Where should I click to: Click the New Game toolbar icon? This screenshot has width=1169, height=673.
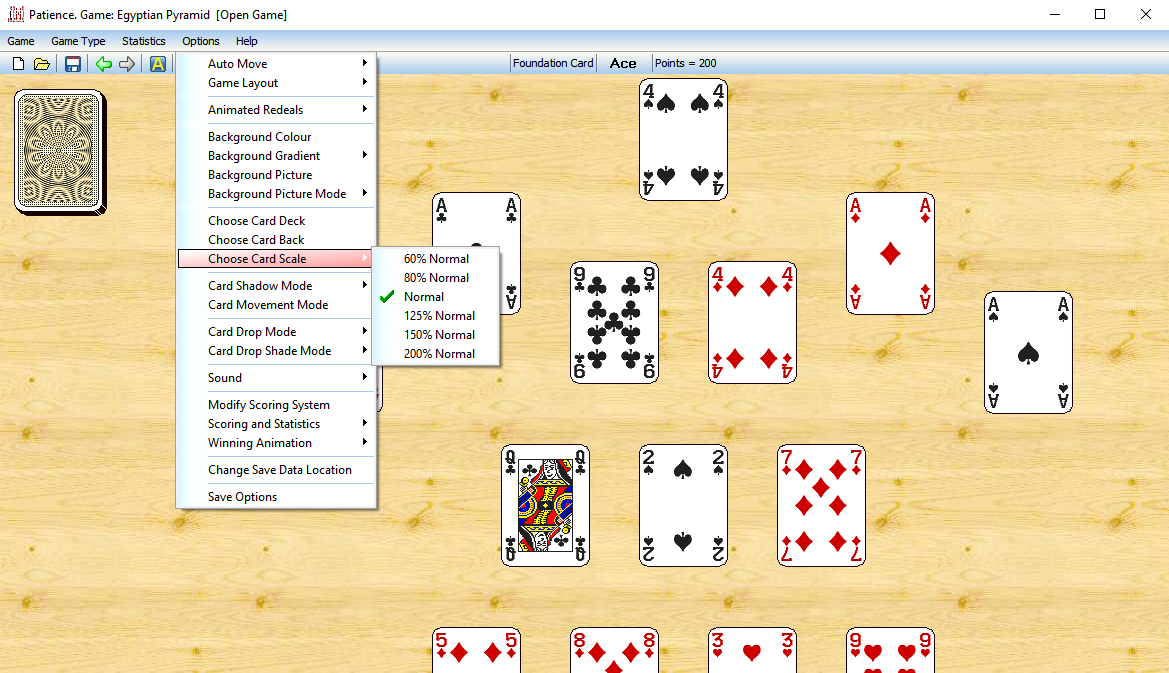(19, 64)
